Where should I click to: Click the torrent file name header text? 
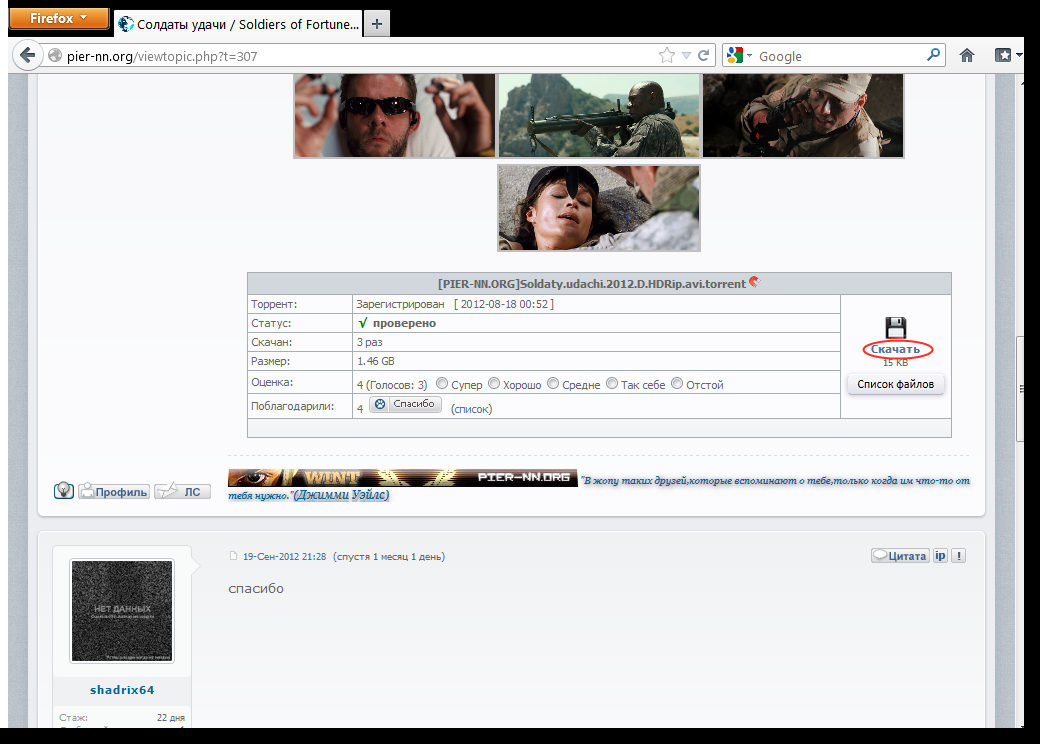(x=592, y=284)
